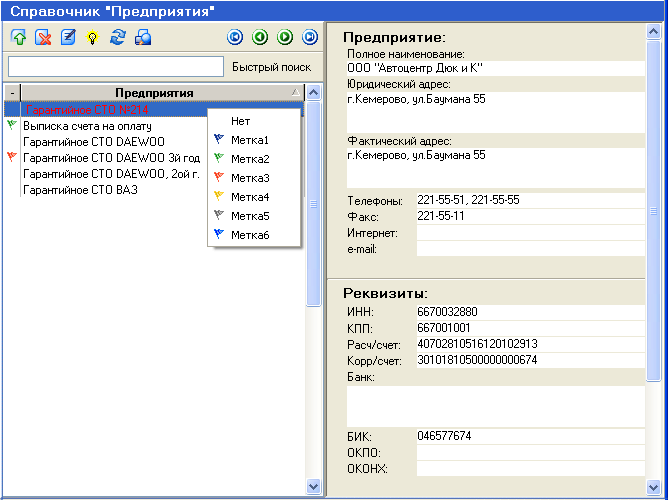Go to the first record
668x500 pixels.
235,38
